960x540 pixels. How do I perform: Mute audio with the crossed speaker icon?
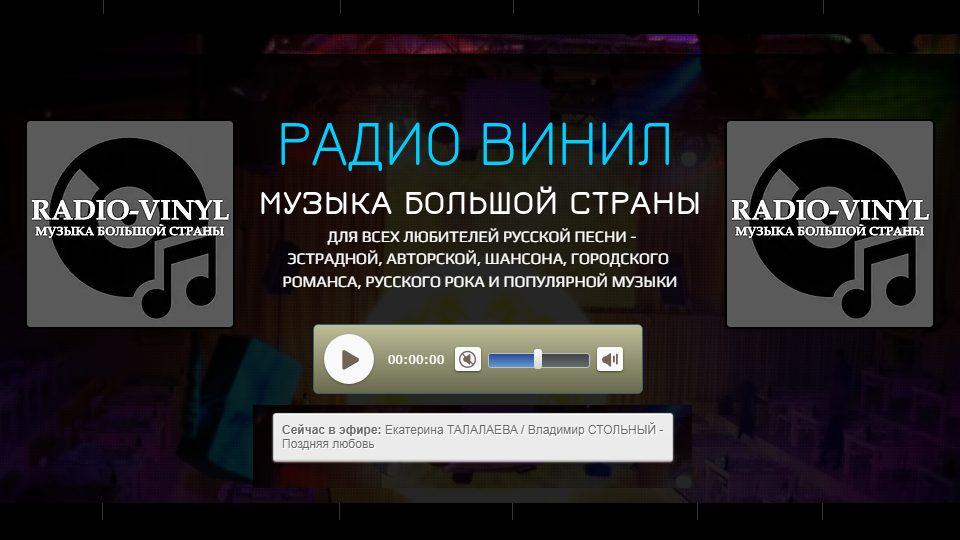click(x=468, y=359)
